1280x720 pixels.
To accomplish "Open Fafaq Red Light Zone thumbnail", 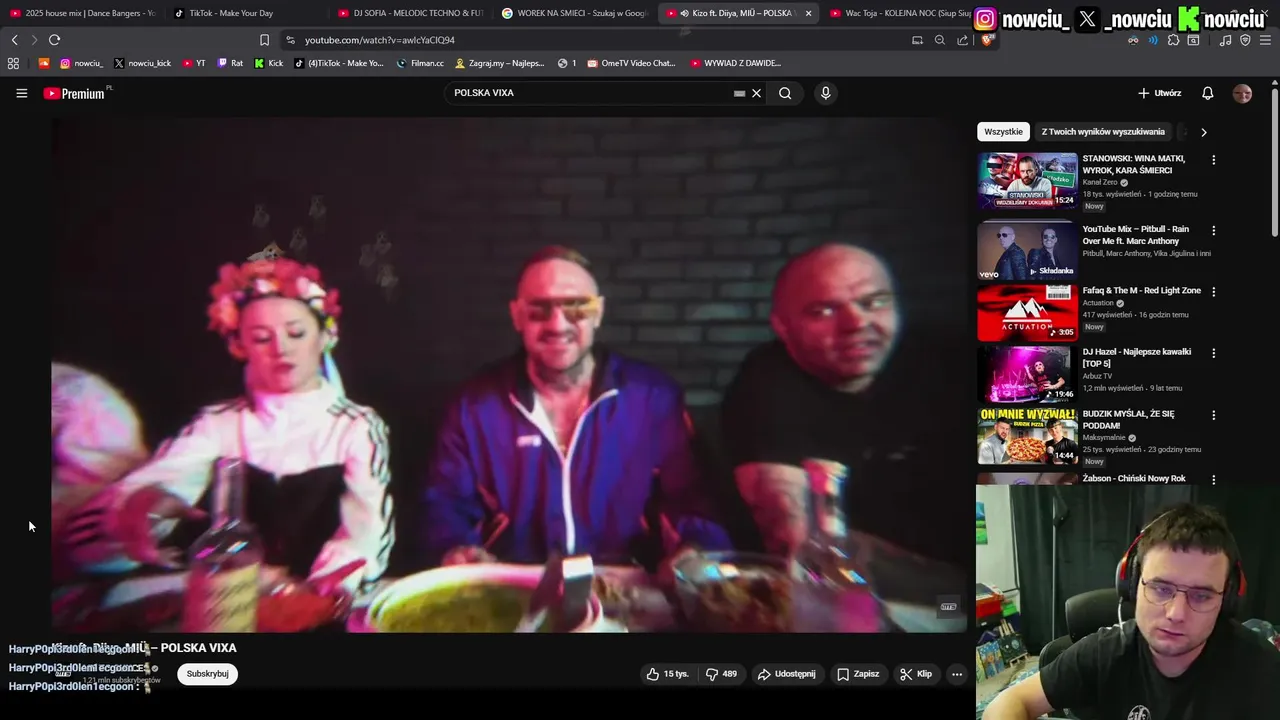I will [x=1027, y=312].
